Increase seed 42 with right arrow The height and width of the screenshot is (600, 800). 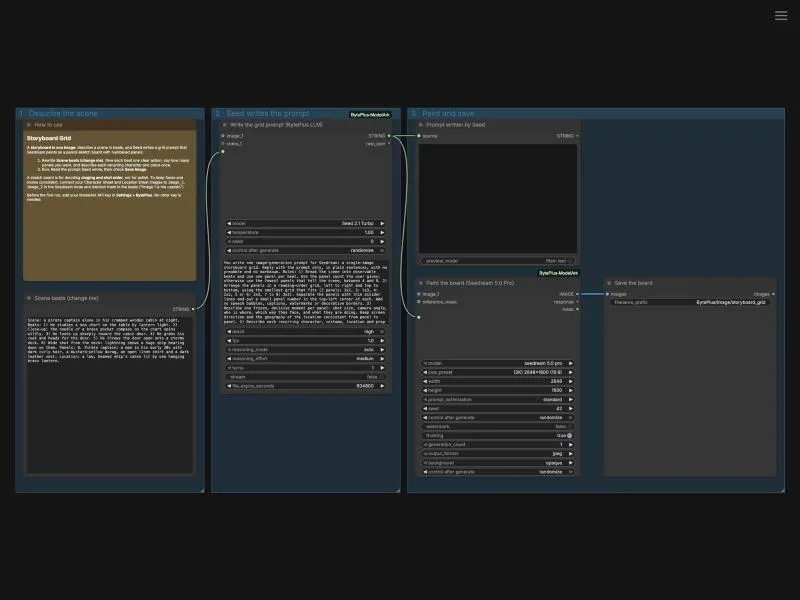click(570, 409)
